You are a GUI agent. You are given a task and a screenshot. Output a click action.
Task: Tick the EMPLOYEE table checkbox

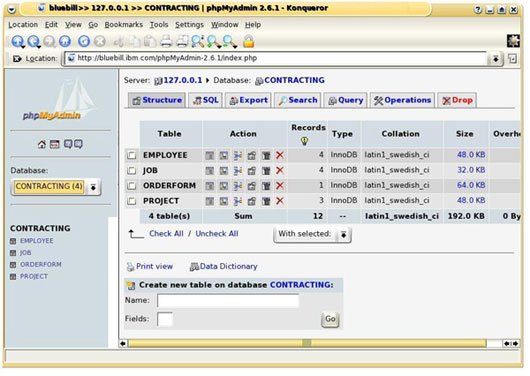(x=131, y=155)
